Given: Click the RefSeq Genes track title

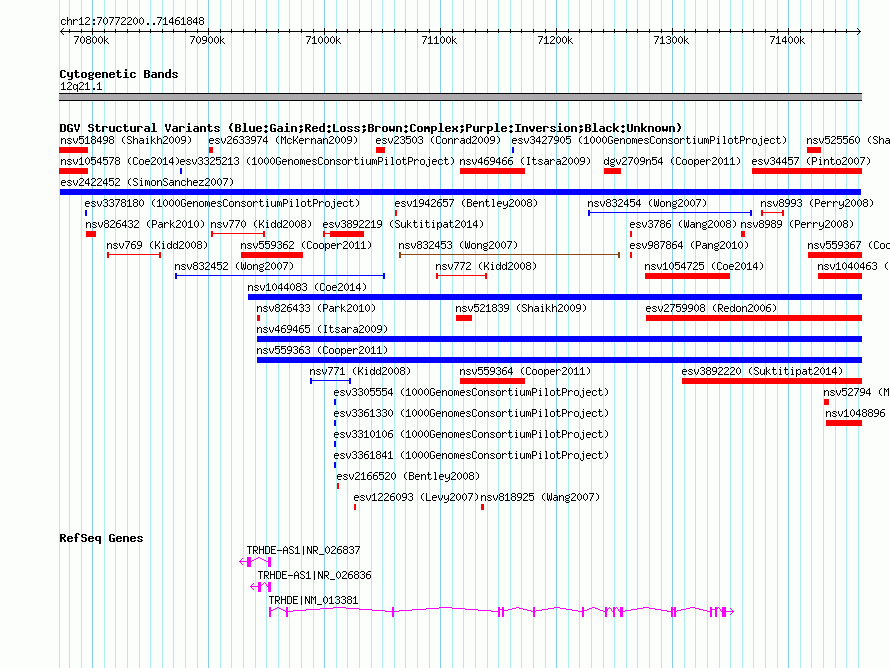Looking at the screenshot, I should 101,538.
